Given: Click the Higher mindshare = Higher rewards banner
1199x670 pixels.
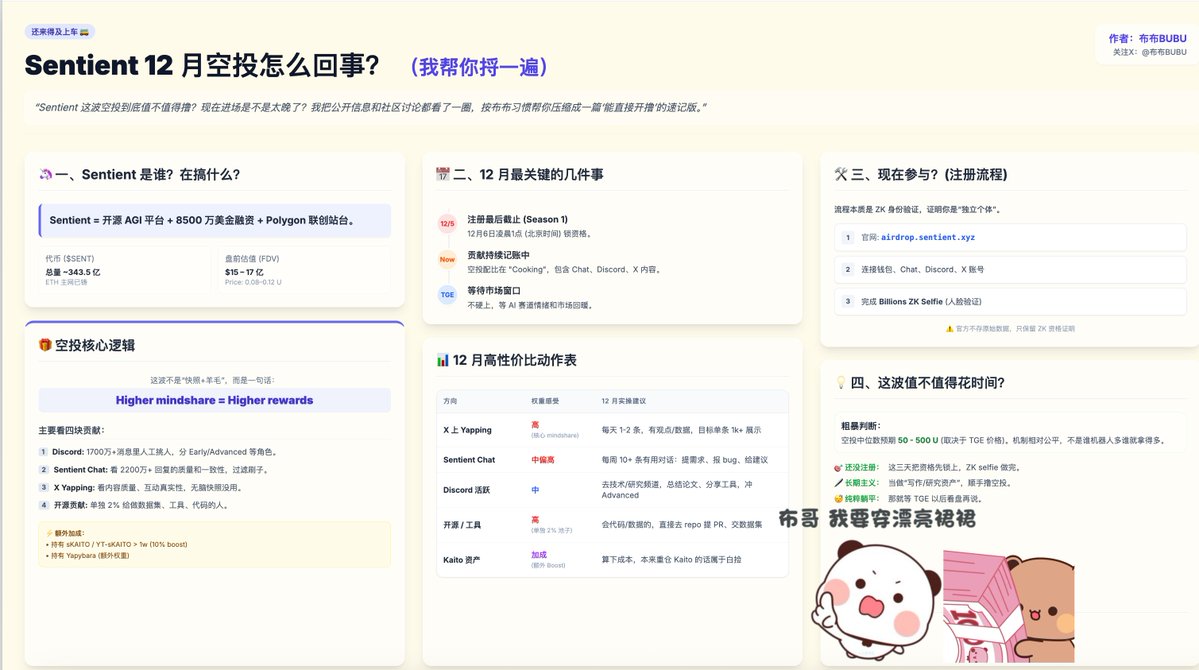Looking at the screenshot, I should [214, 400].
